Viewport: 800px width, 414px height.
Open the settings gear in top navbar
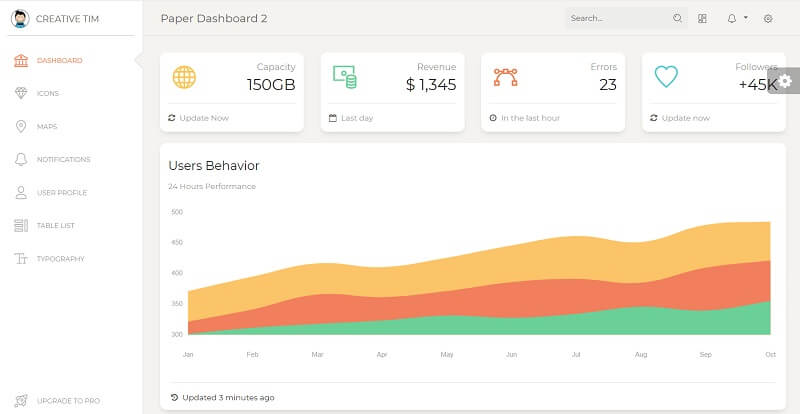(768, 18)
